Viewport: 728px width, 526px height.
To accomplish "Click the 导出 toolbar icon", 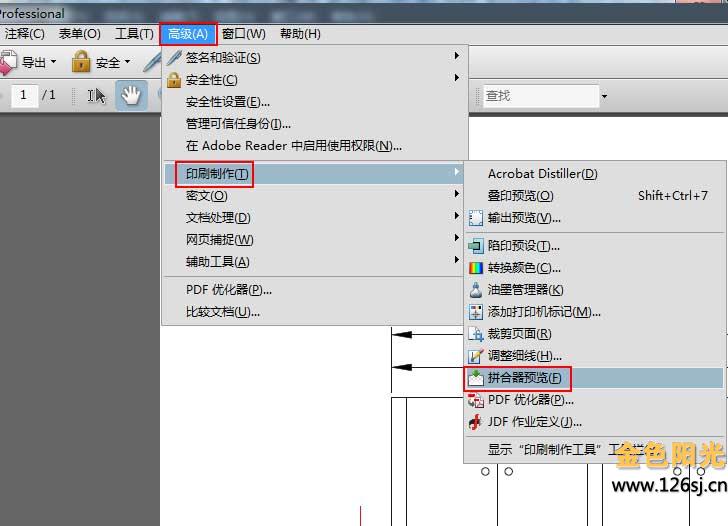I will click(8, 63).
